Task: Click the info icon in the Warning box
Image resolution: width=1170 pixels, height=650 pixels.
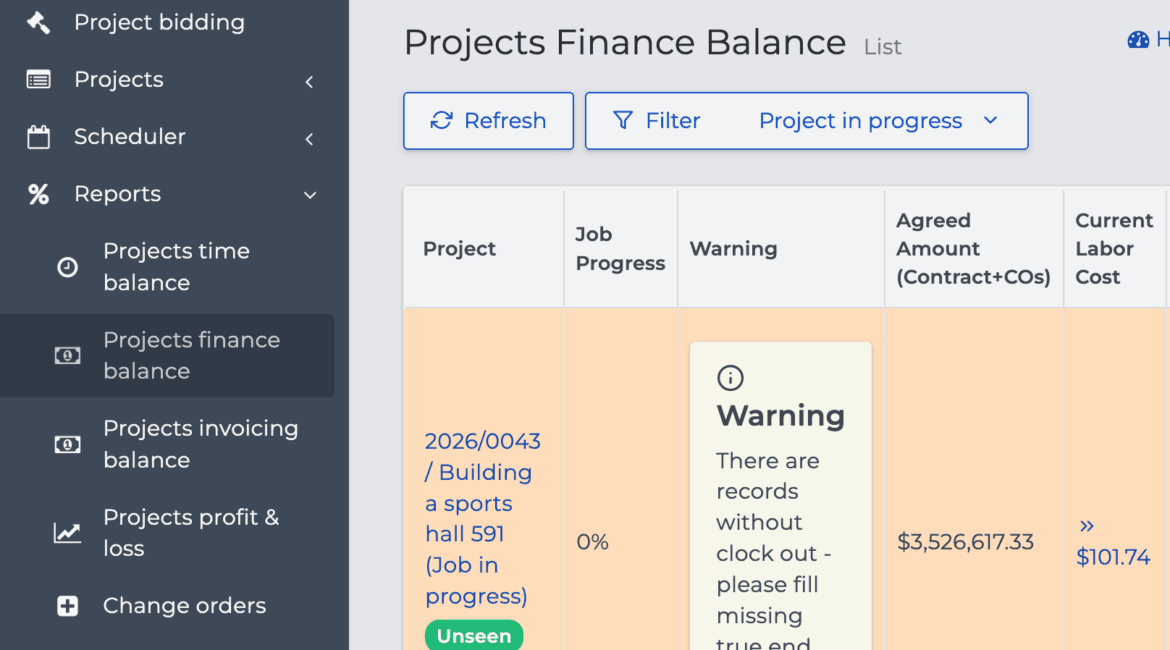Action: (x=731, y=378)
